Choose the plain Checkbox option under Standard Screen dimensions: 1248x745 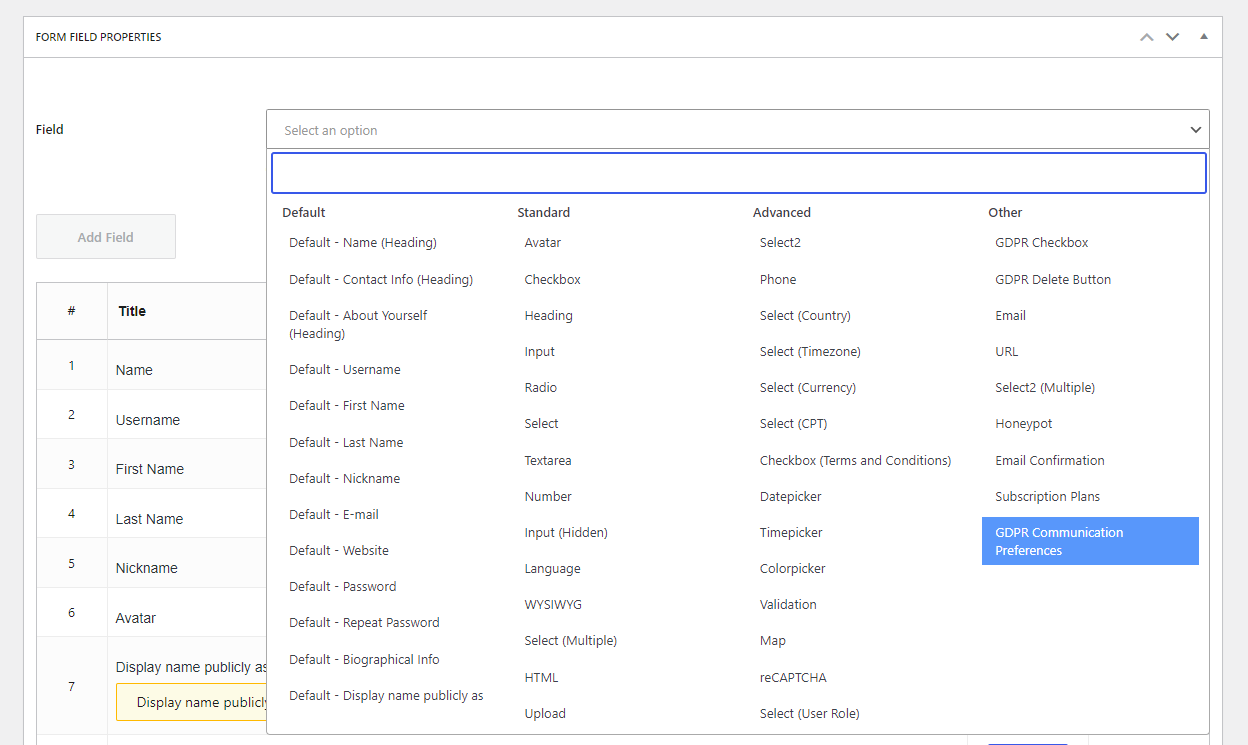(553, 280)
